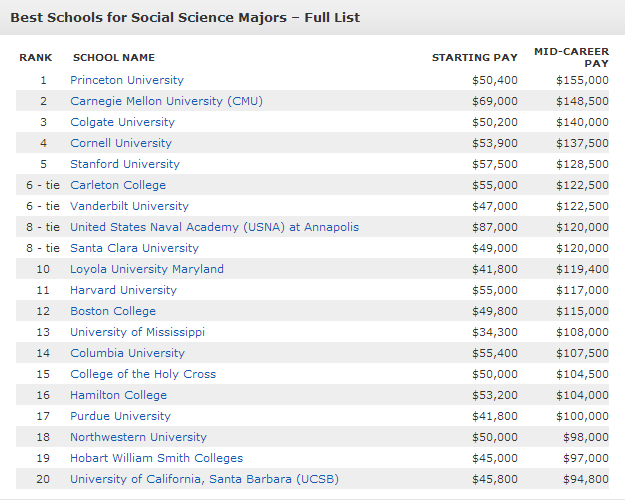
Task: Open the Princeton University link
Action: tap(127, 80)
